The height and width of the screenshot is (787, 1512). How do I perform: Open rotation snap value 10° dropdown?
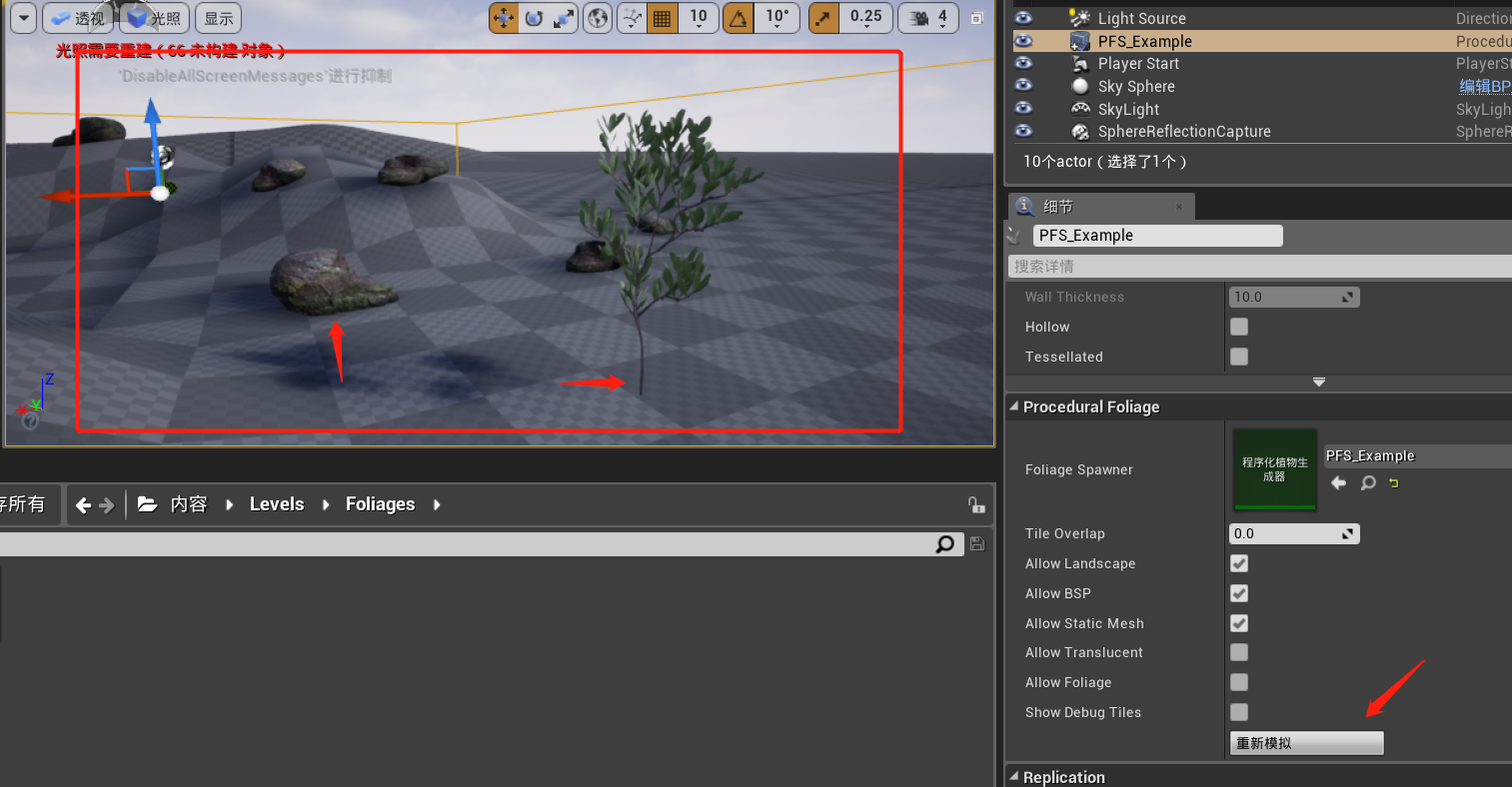pyautogui.click(x=777, y=18)
